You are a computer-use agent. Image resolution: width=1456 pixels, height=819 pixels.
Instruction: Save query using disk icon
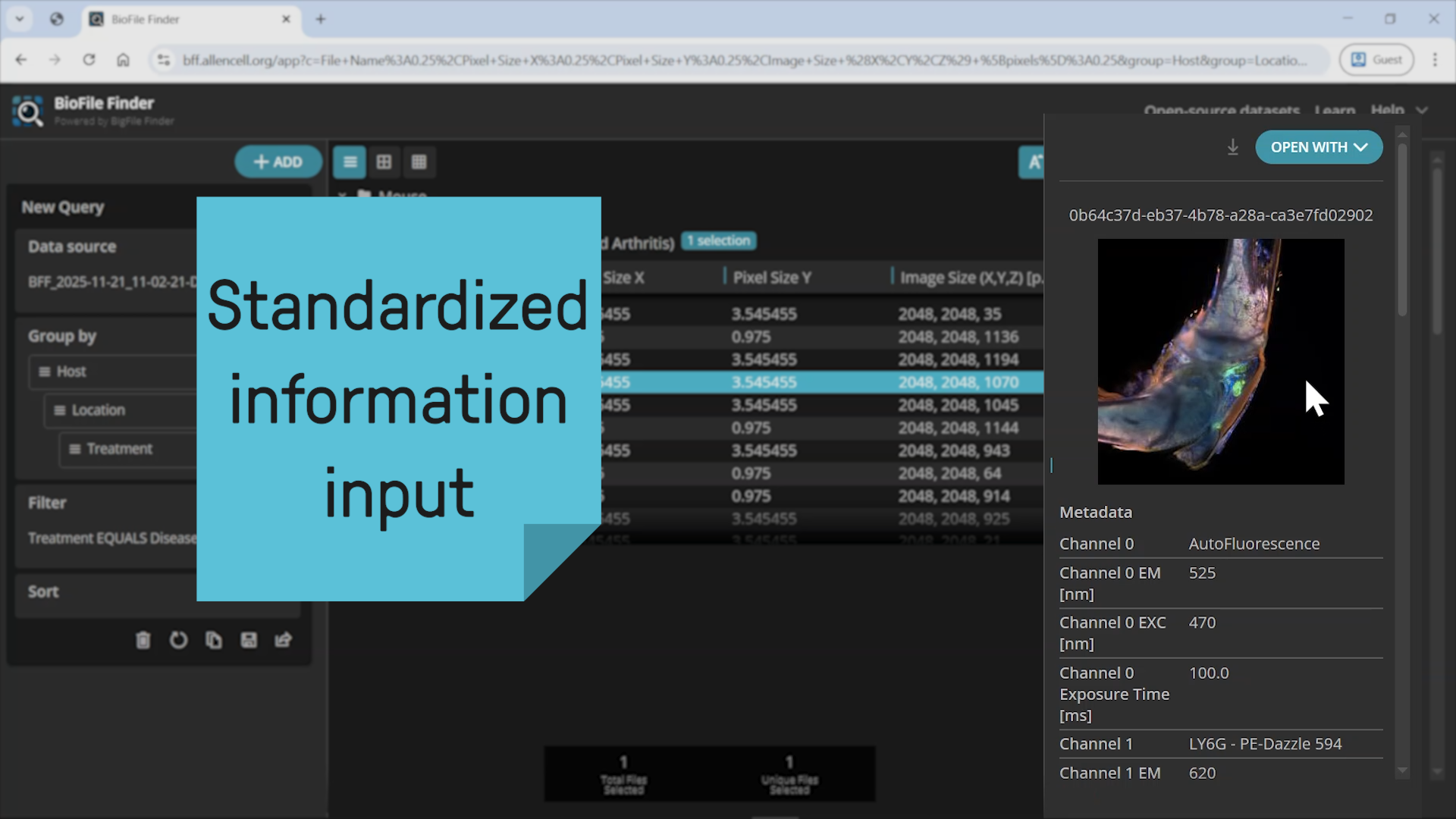pyautogui.click(x=249, y=640)
